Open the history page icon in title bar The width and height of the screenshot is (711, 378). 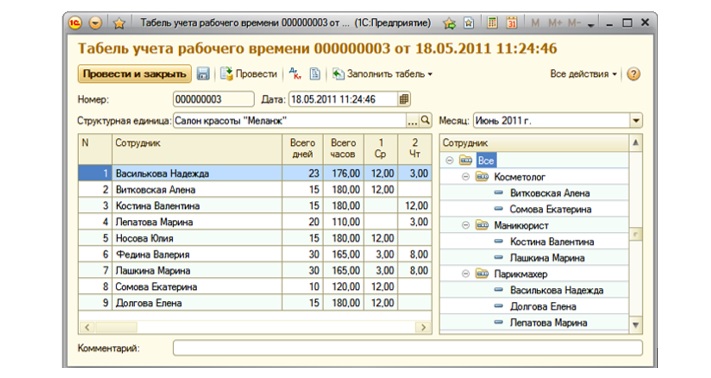coord(469,23)
